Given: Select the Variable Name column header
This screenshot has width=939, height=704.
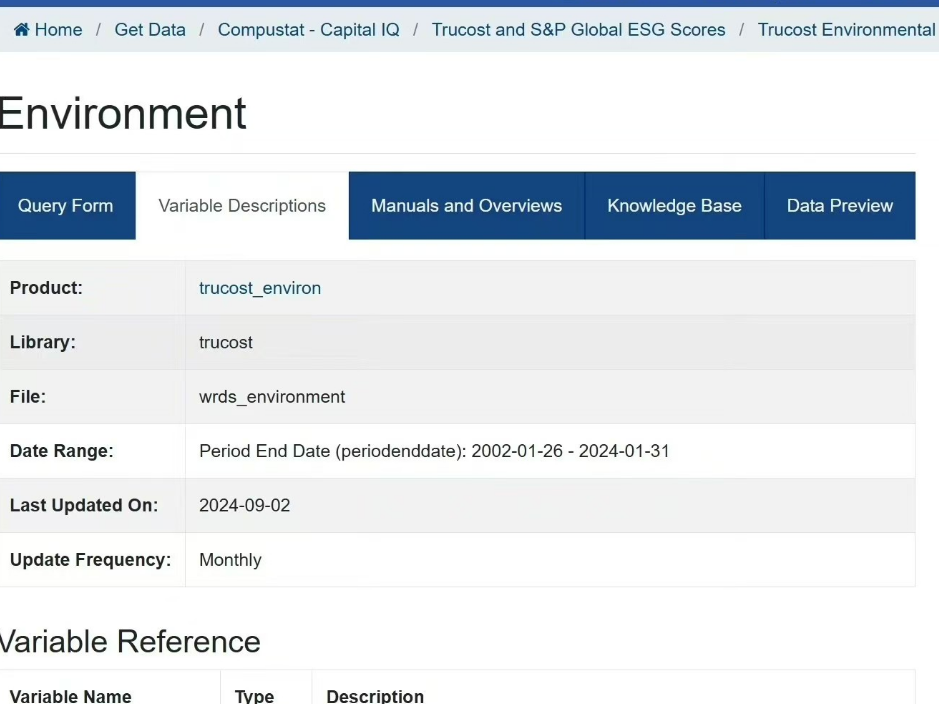Looking at the screenshot, I should 70,696.
